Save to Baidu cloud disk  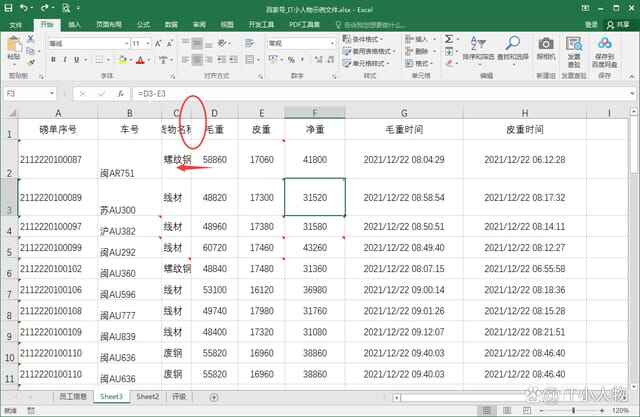point(604,51)
